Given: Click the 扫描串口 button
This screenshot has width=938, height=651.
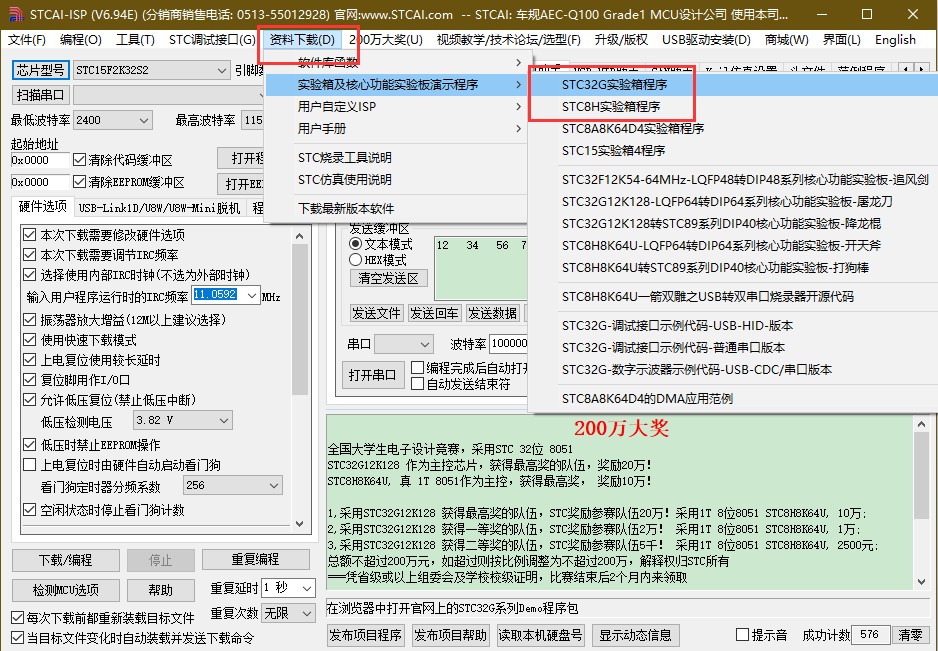Looking at the screenshot, I should [x=41, y=95].
